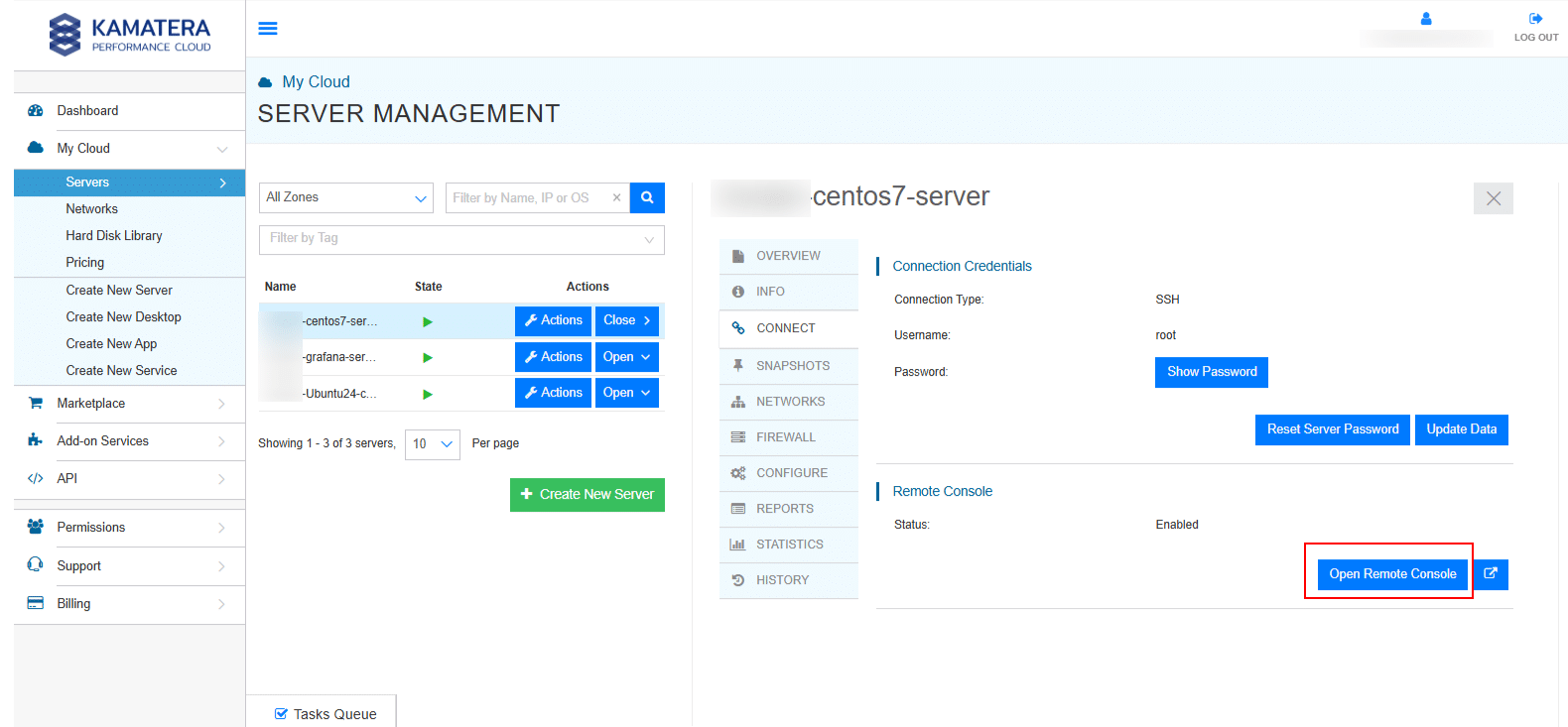Open the Firewall tab
Viewport: 1568px width, 727px height.
click(789, 437)
